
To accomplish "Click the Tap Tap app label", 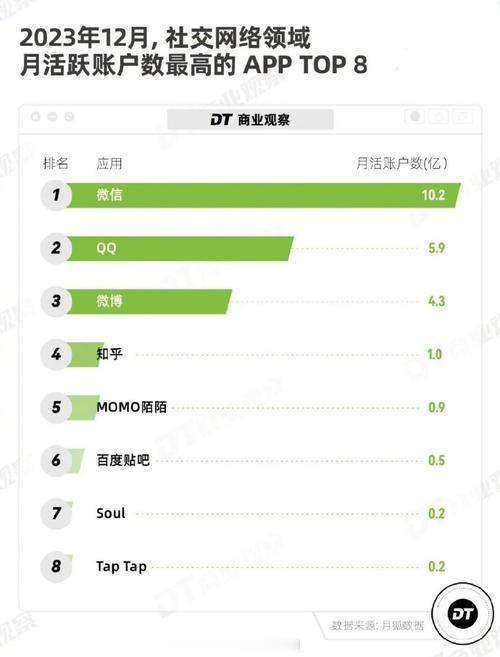I will [122, 566].
